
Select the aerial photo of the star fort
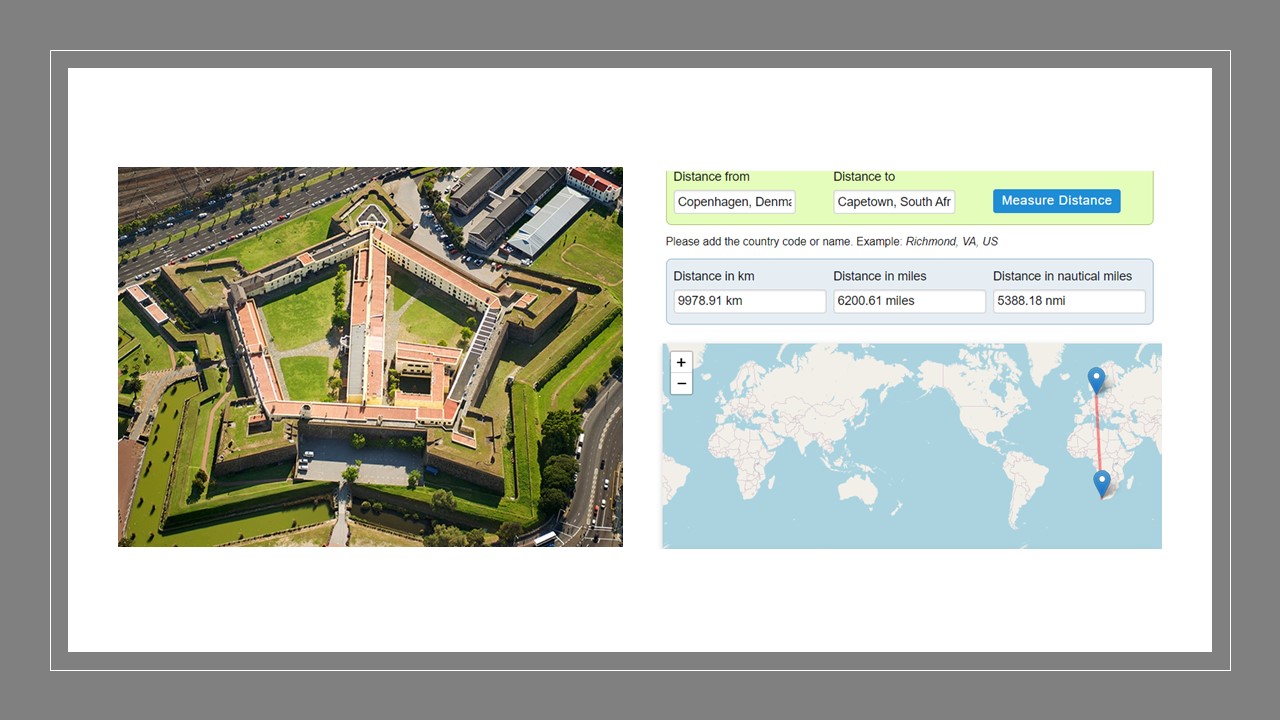(370, 356)
